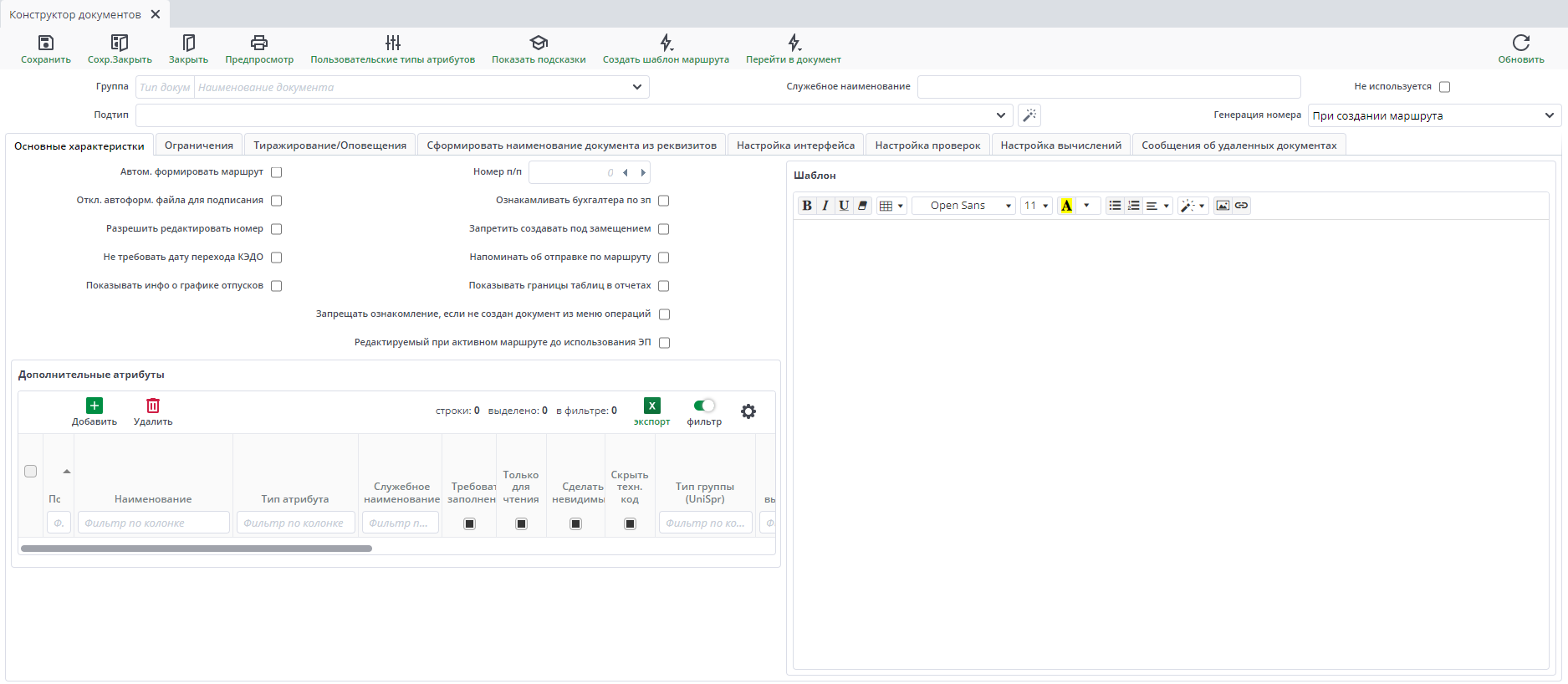Click the red Удалить trash icon
1568x684 pixels.
tap(153, 406)
